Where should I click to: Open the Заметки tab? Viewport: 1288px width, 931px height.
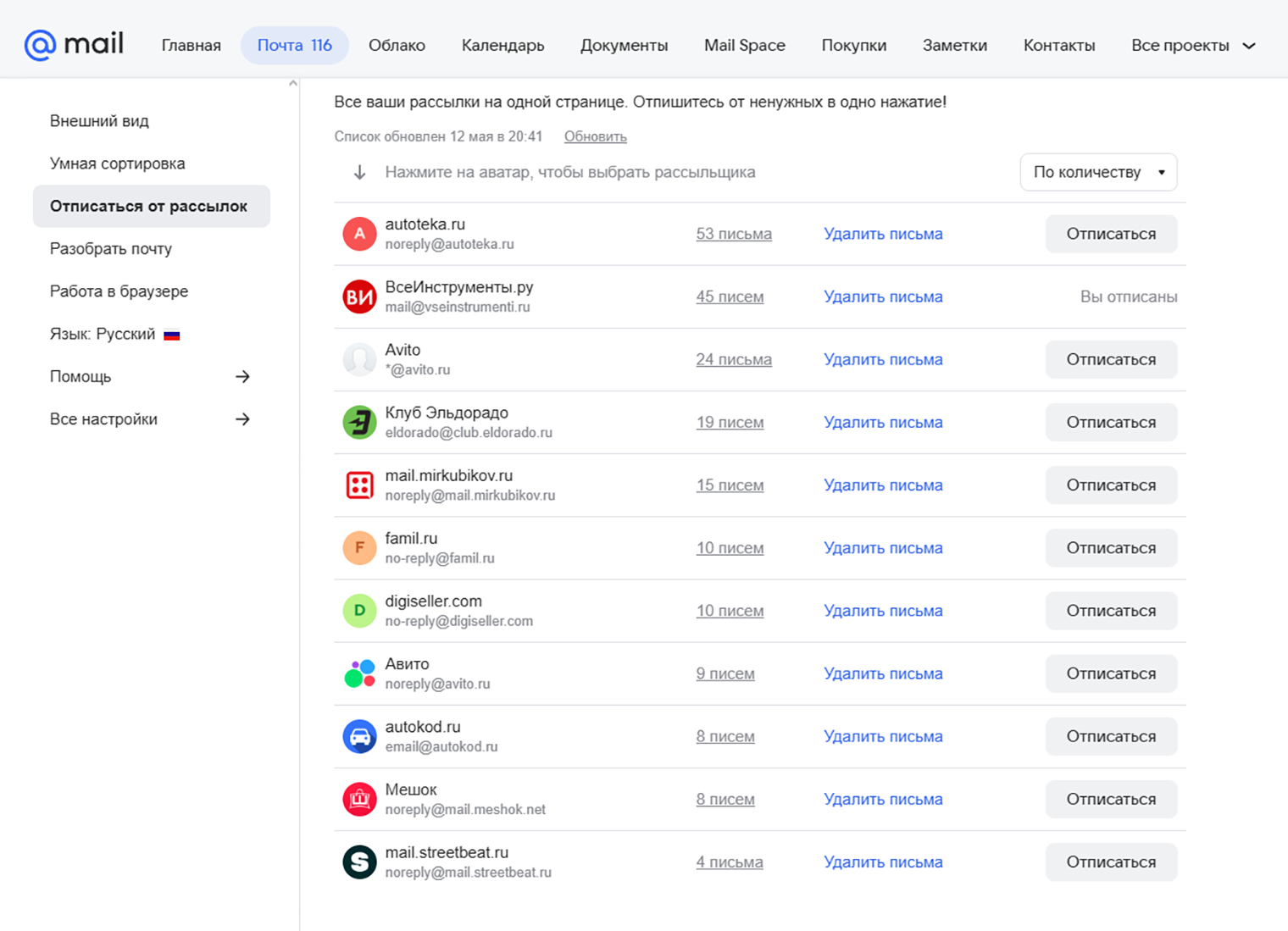[955, 45]
